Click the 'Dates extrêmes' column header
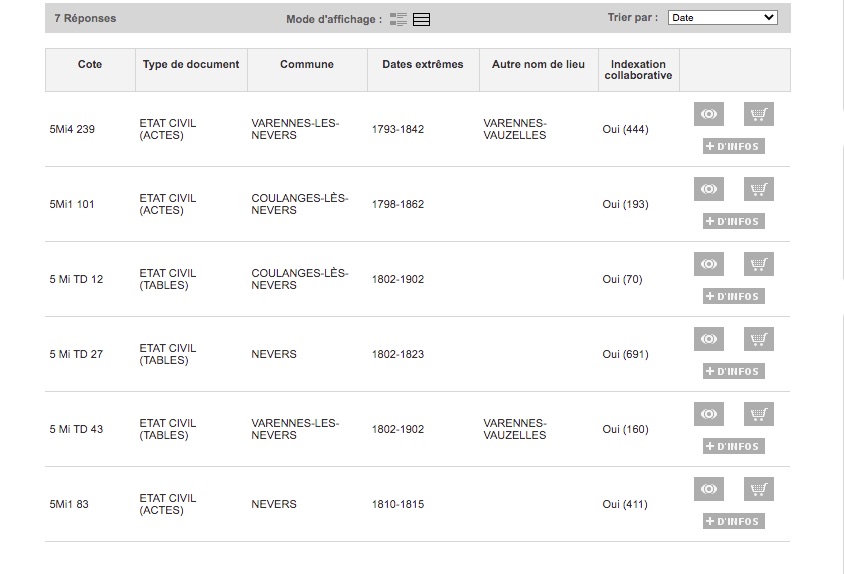Screen dimensions: 844x574 pyautogui.click(x=423, y=65)
